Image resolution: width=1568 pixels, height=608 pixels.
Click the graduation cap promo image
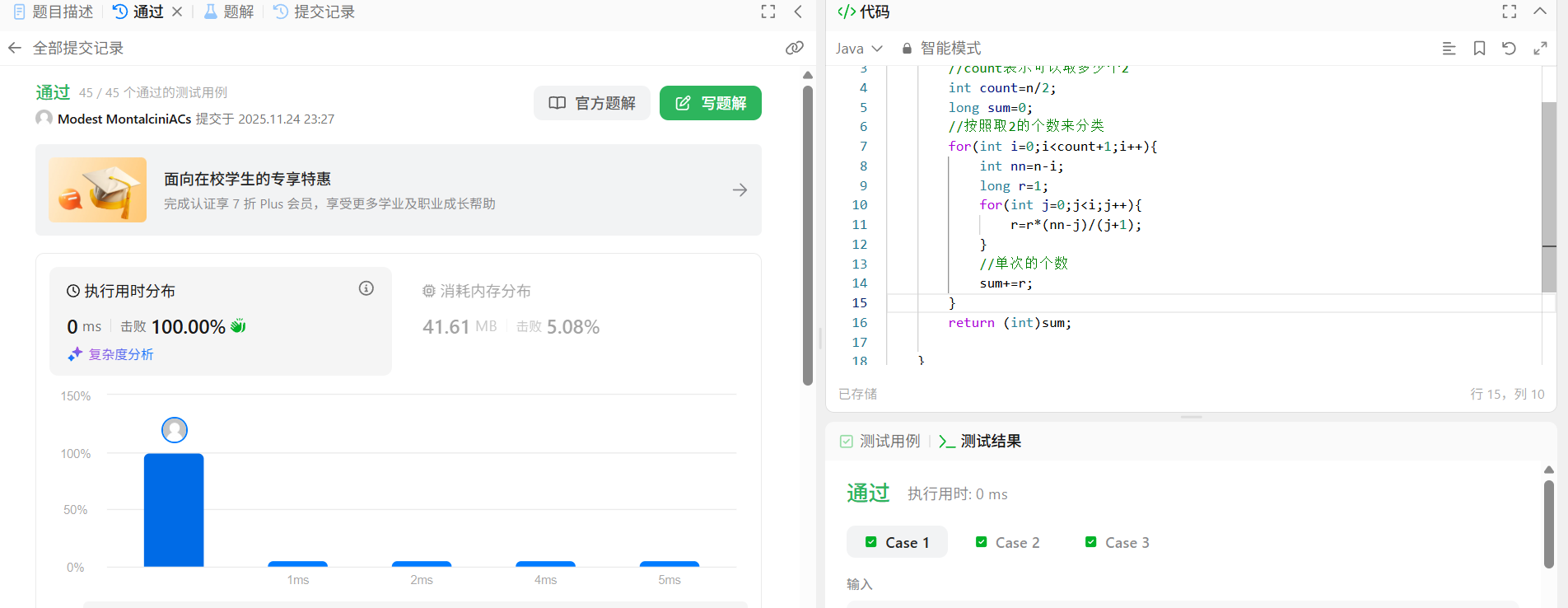[x=98, y=189]
